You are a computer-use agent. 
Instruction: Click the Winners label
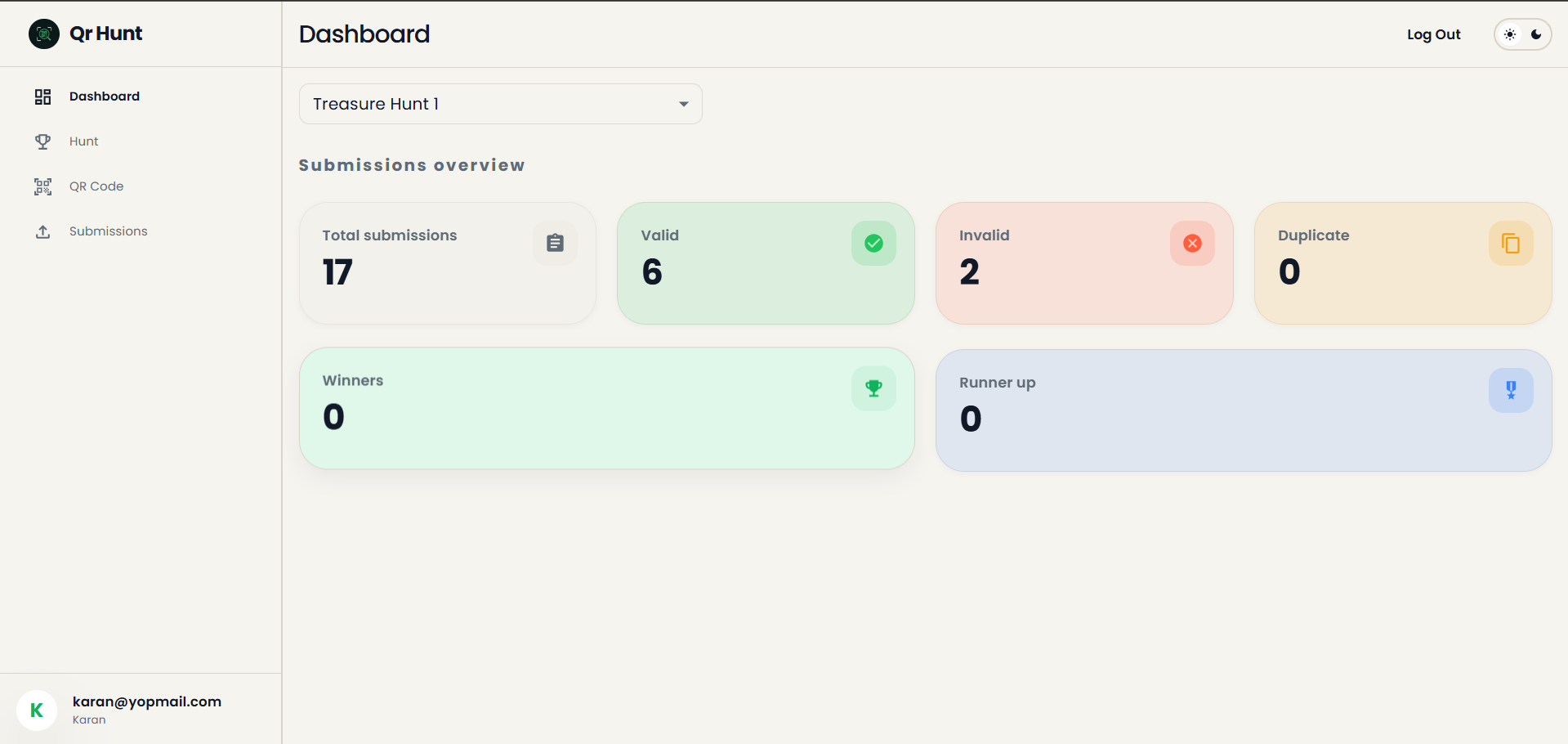pyautogui.click(x=353, y=380)
